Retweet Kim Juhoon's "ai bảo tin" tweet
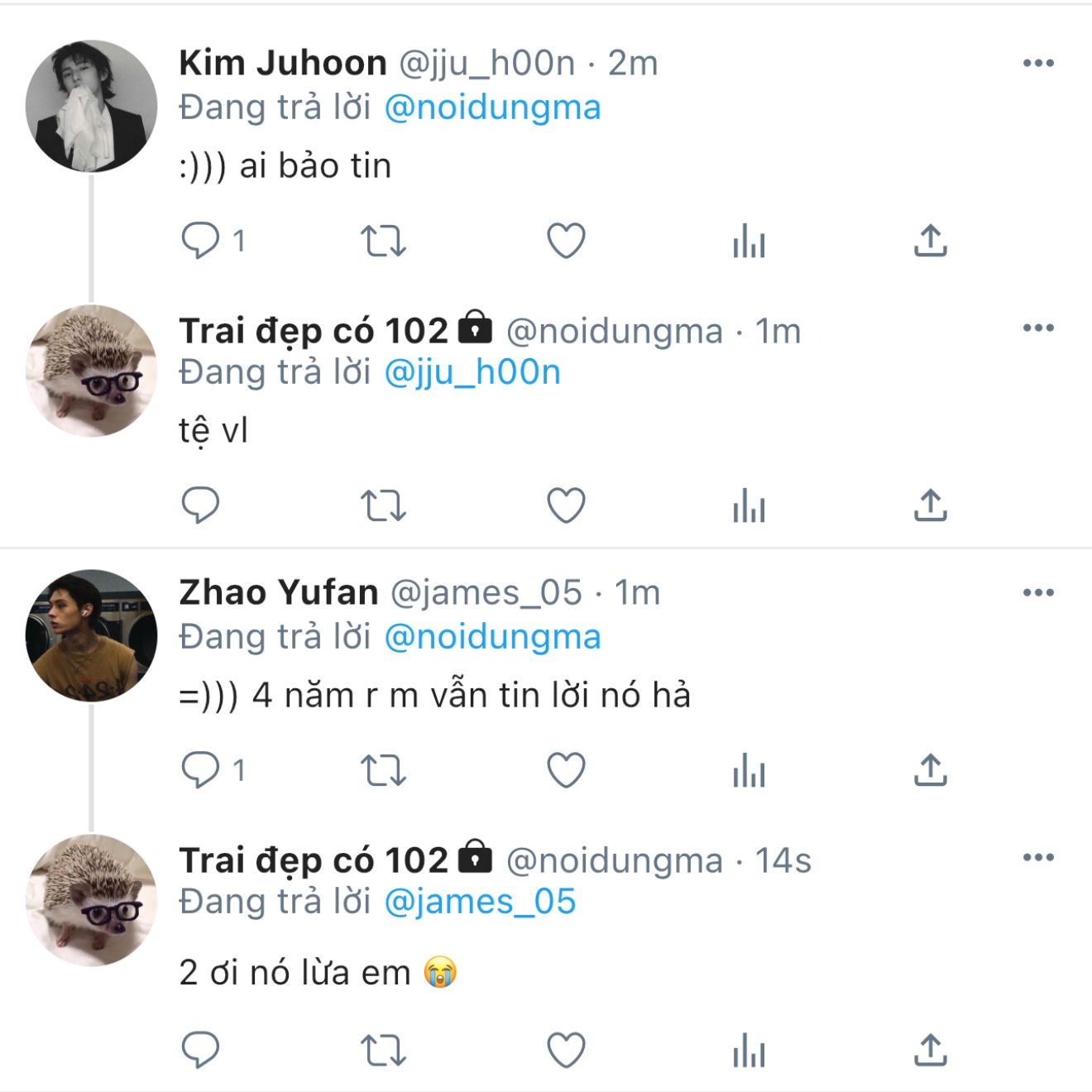Viewport: 1092px width, 1092px height. coord(383,241)
